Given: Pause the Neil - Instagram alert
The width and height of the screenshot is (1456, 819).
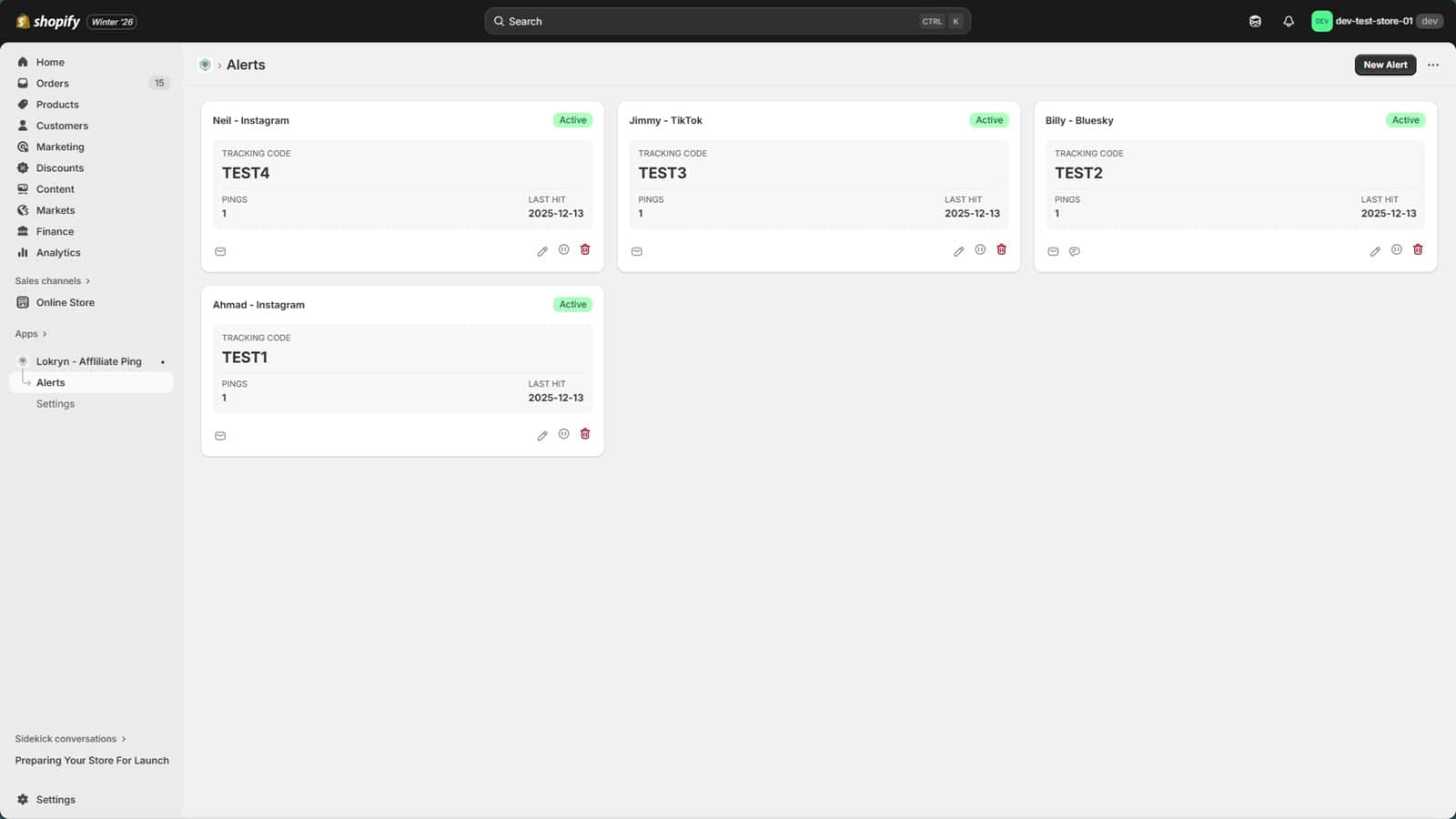Looking at the screenshot, I should 563,250.
